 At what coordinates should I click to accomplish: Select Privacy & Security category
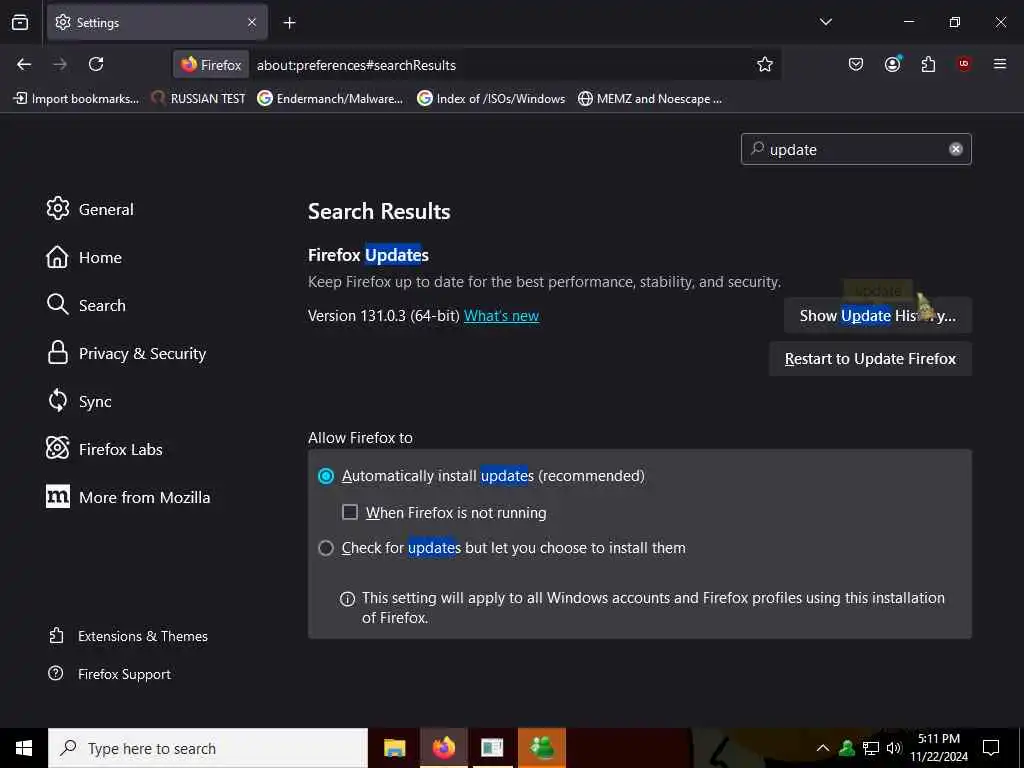[x=126, y=353]
